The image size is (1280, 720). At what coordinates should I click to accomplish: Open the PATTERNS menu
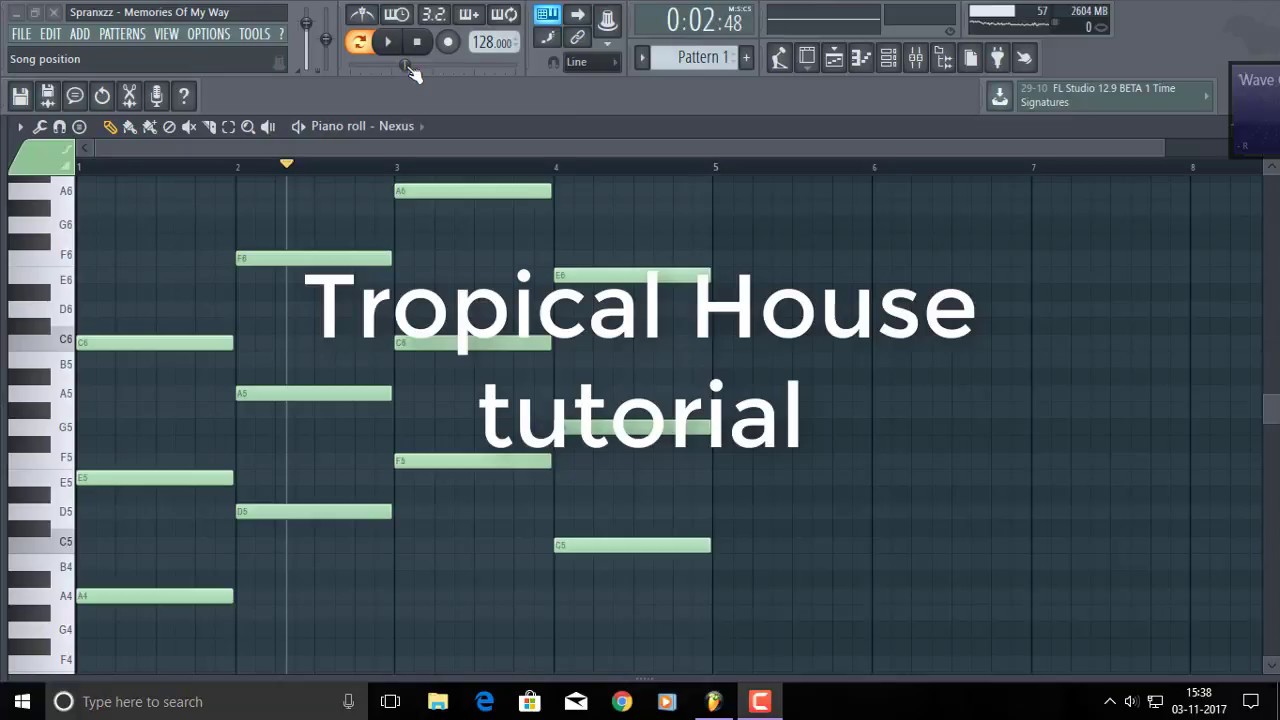click(122, 34)
